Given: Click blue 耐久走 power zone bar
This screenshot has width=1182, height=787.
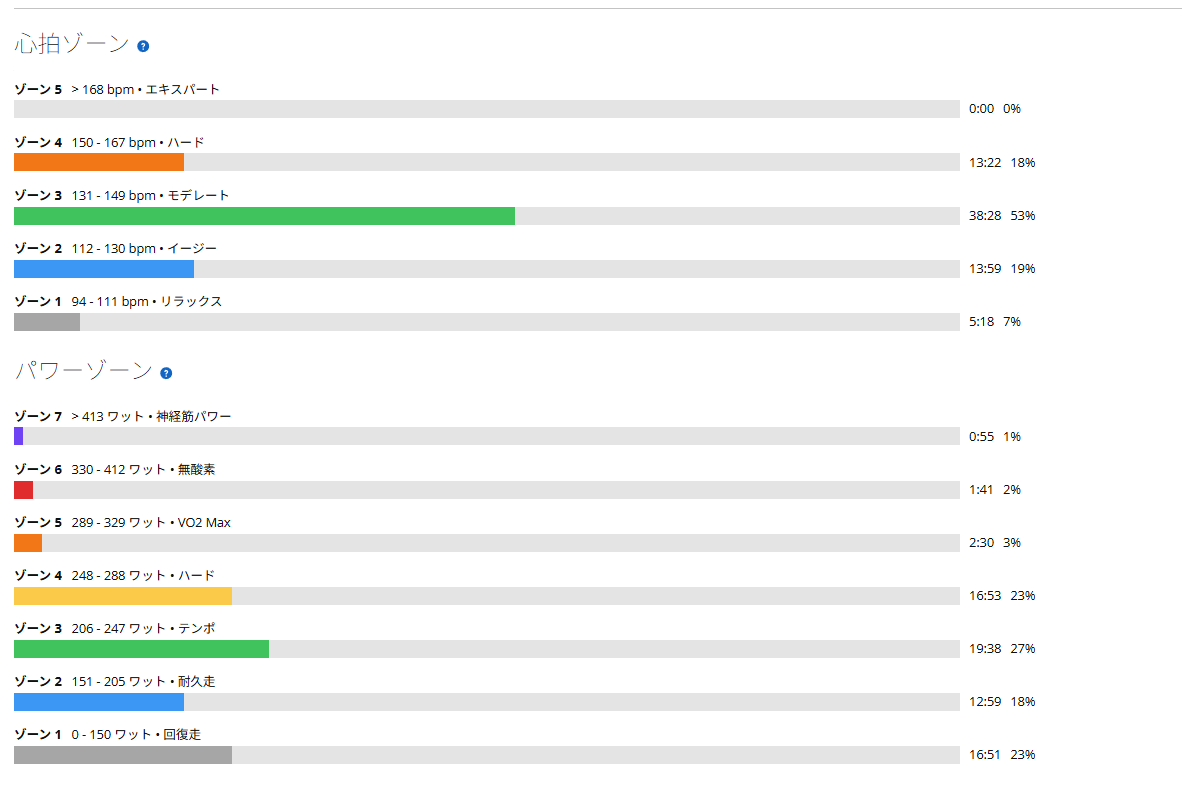Looking at the screenshot, I should click(x=99, y=702).
